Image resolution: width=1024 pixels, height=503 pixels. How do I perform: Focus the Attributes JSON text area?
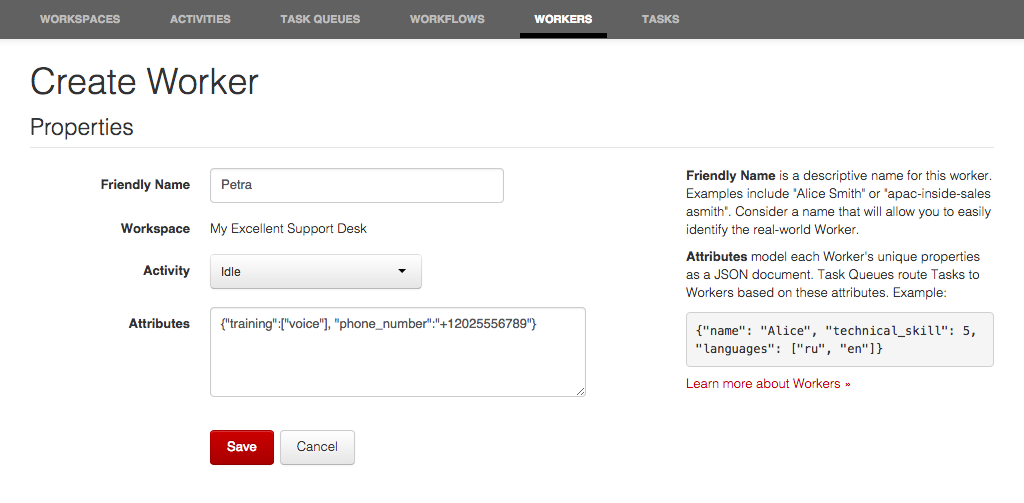tap(397, 351)
